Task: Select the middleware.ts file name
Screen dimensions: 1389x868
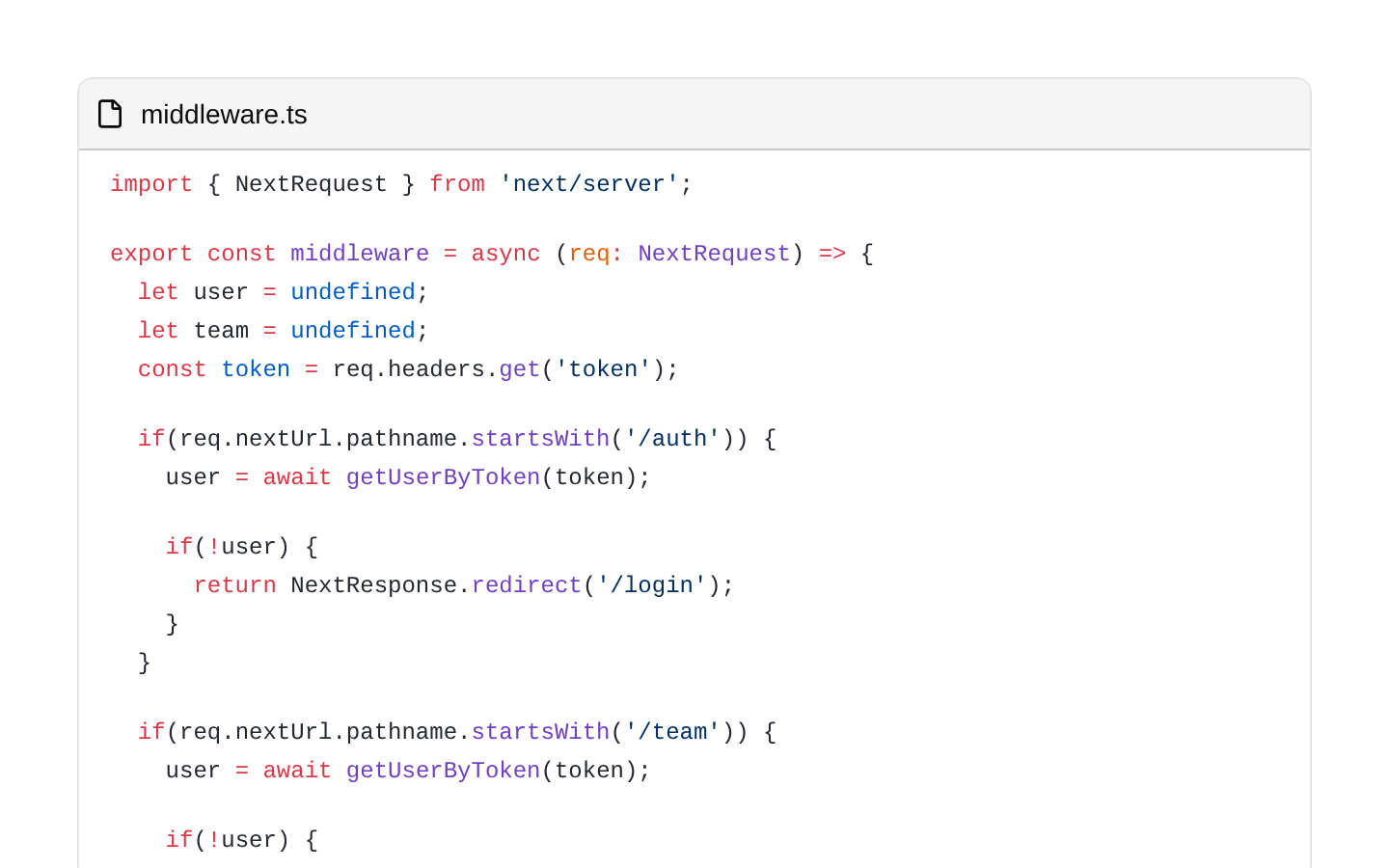Action: (x=224, y=115)
